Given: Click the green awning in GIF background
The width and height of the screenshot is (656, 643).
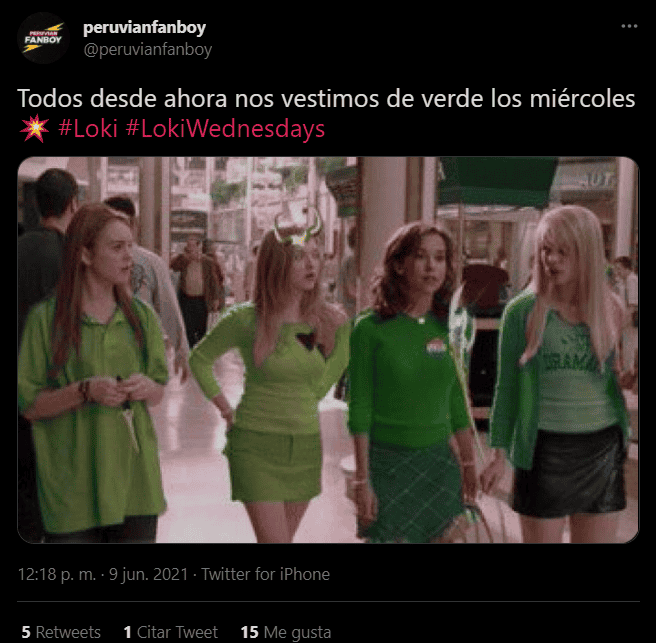Looking at the screenshot, I should 496,181.
